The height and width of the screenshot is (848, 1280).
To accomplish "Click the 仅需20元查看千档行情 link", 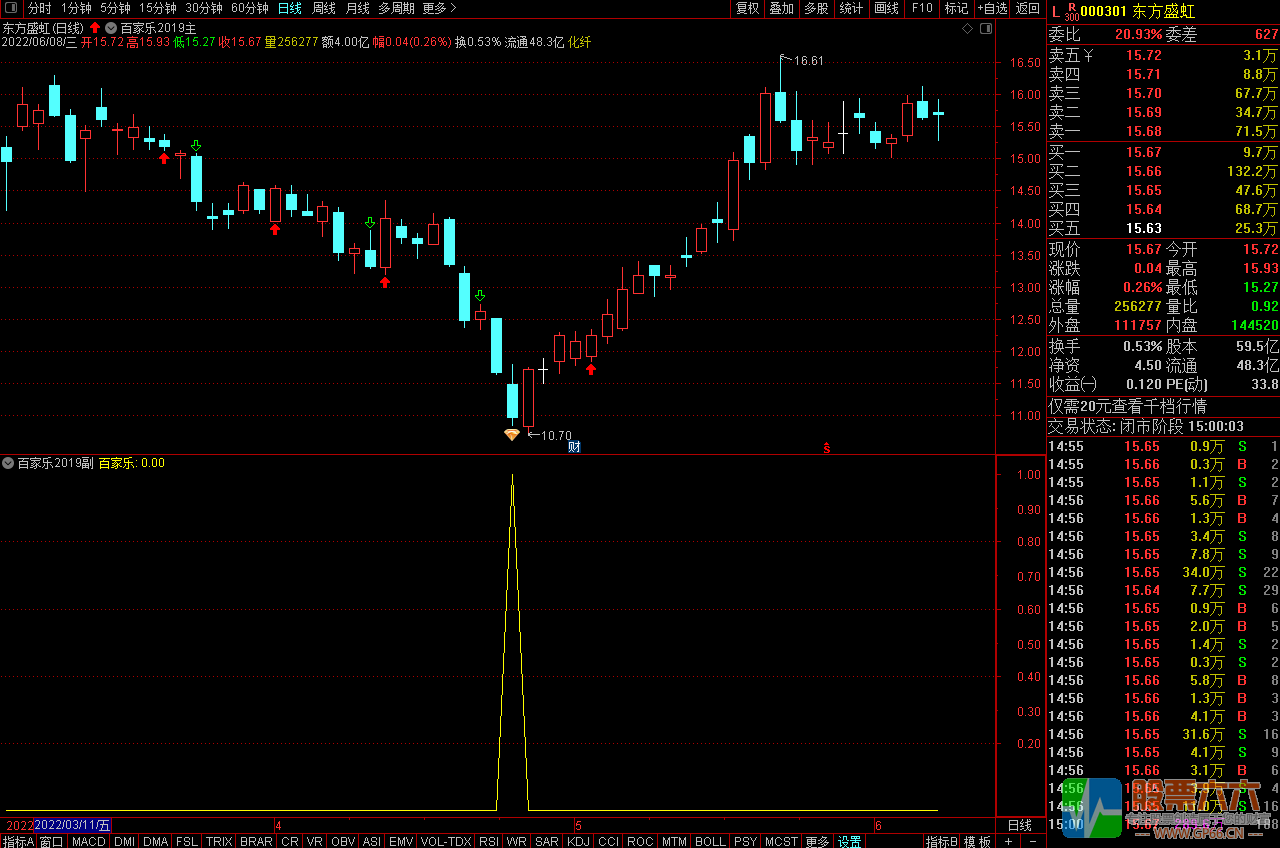I will click(1128, 406).
